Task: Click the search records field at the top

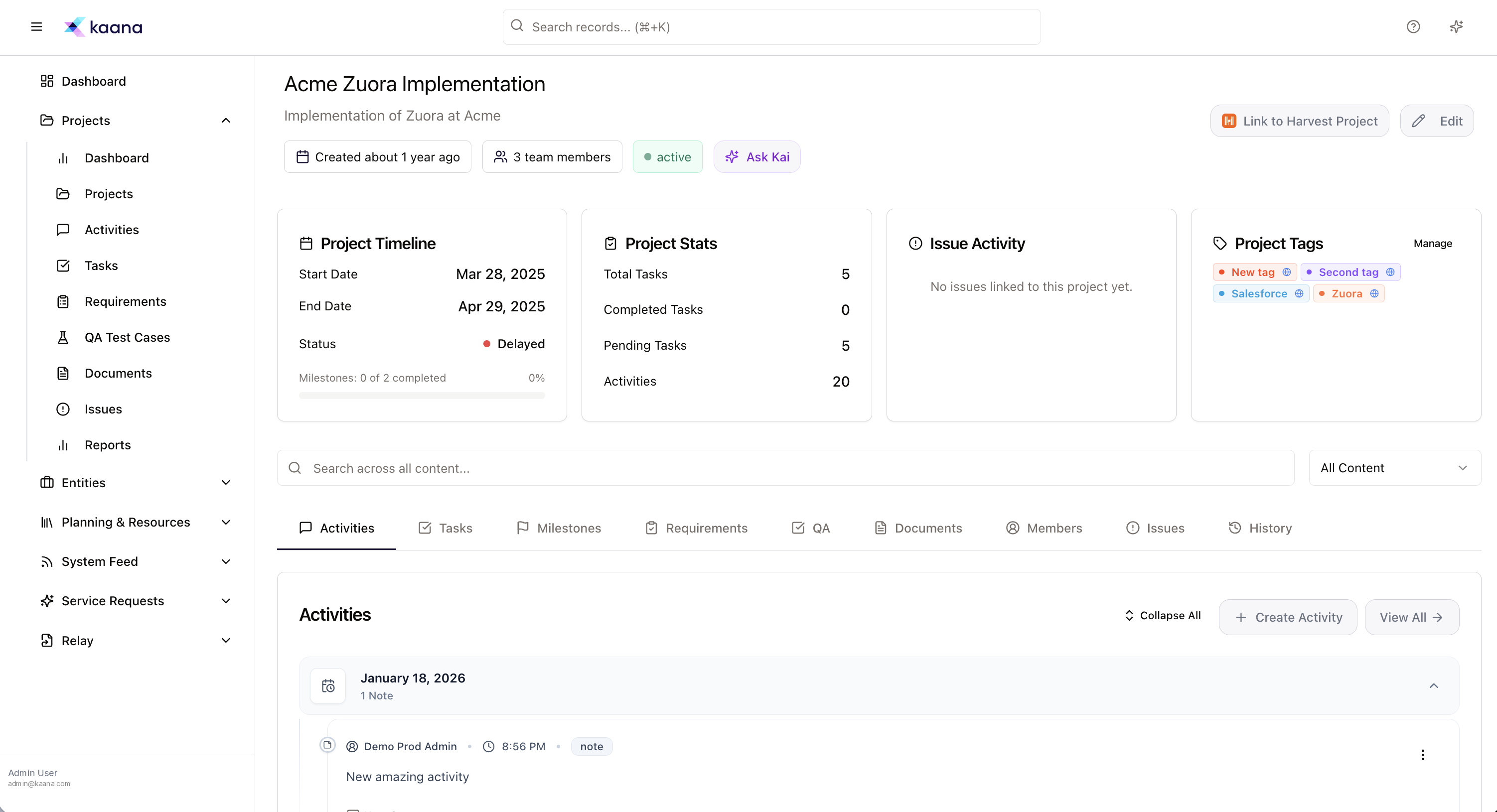Action: [770, 27]
